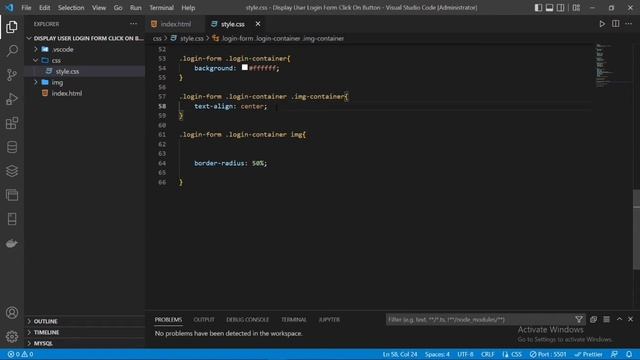
Task: Click the feedback icon in status bar
Action: (614, 354)
